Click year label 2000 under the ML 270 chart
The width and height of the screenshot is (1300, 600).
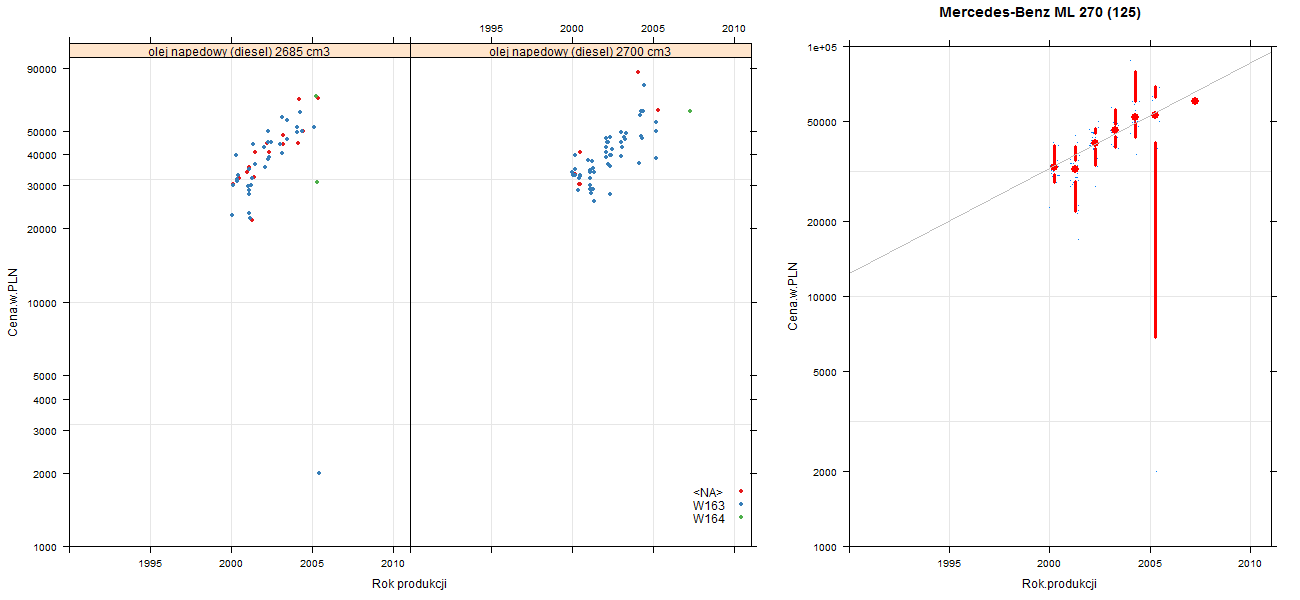(x=1049, y=565)
